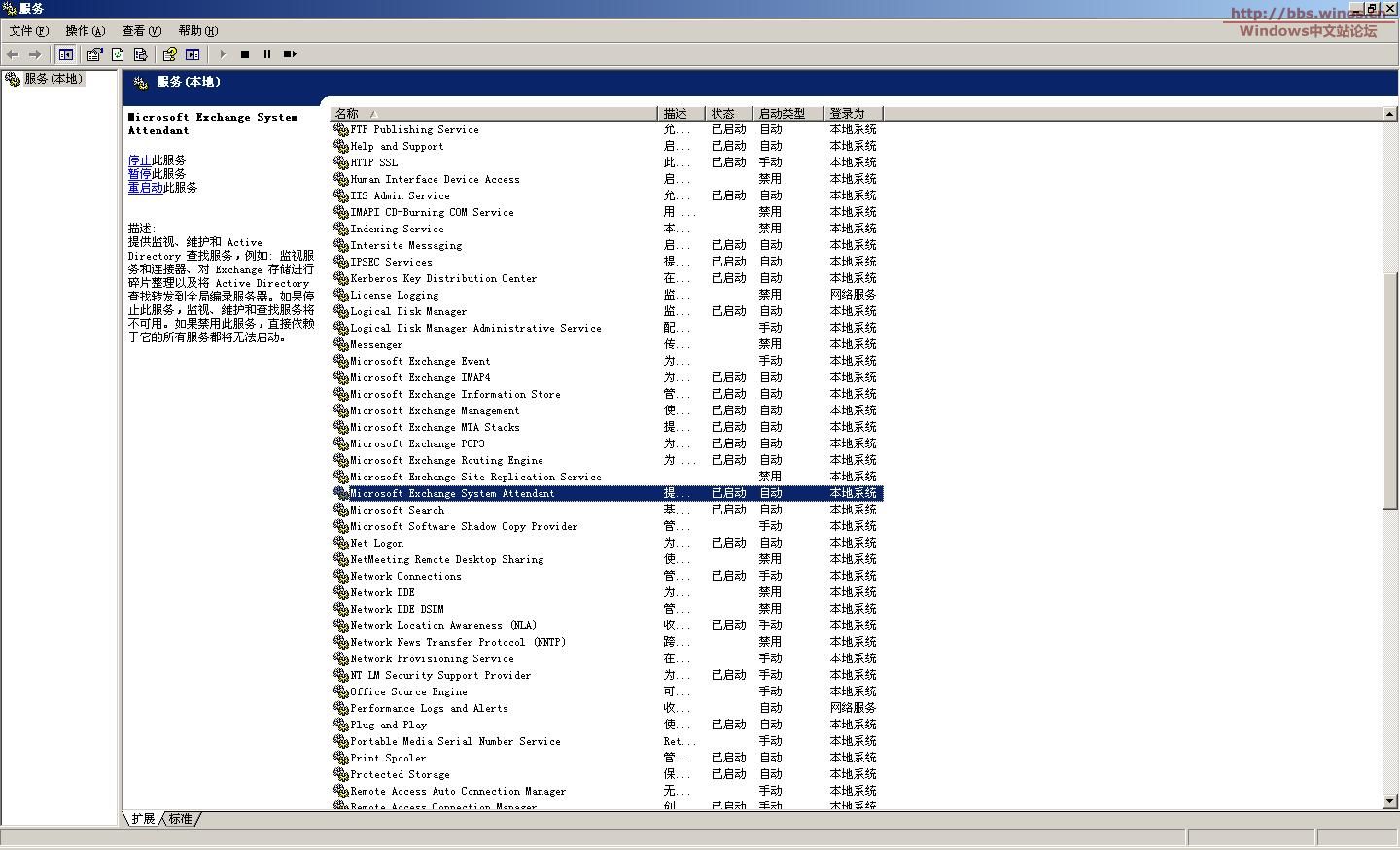Click the gear icon beside Messenger service
The height and width of the screenshot is (850, 1400).
pos(340,344)
